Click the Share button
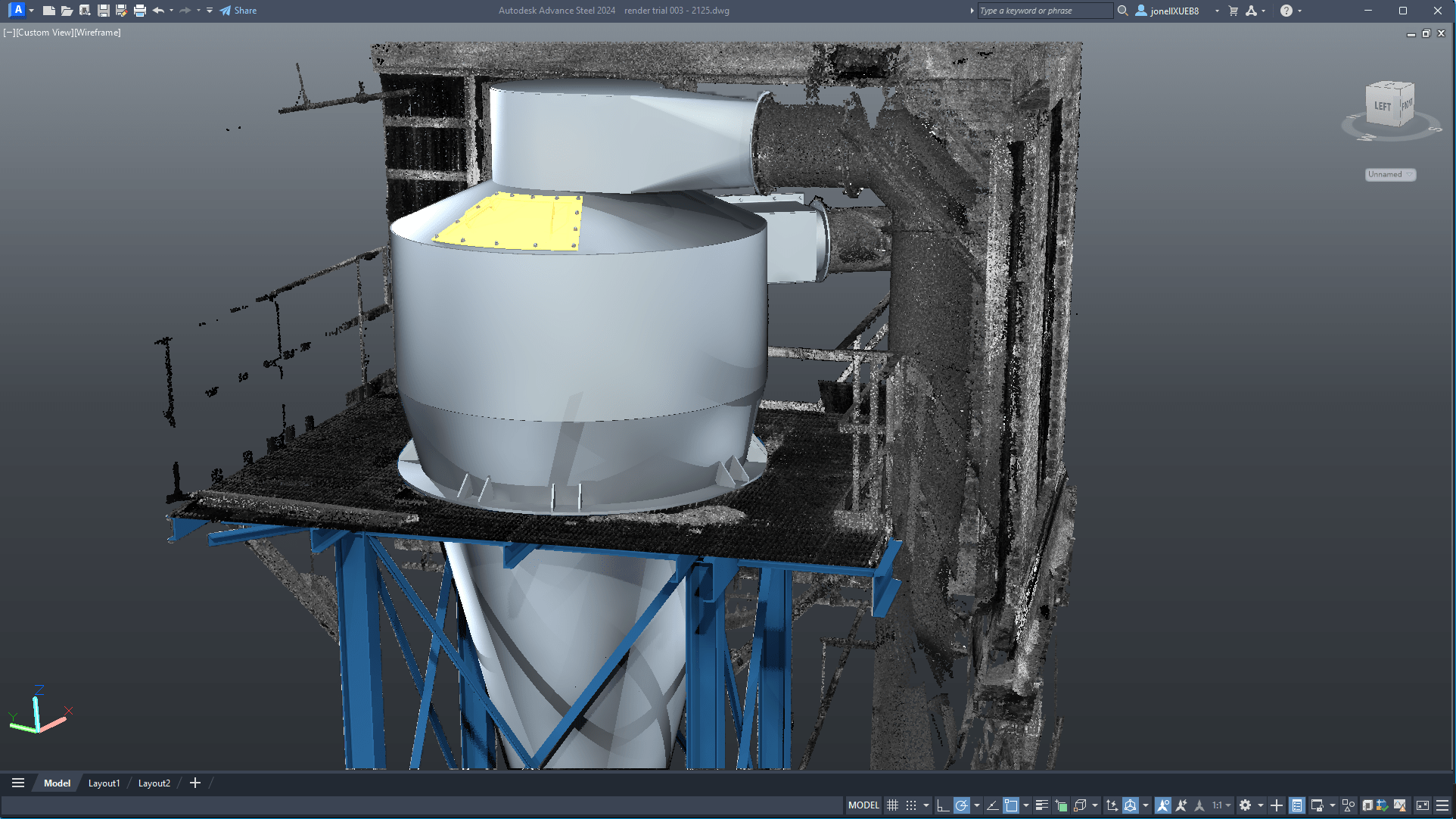The width and height of the screenshot is (1456, 819). point(238,11)
